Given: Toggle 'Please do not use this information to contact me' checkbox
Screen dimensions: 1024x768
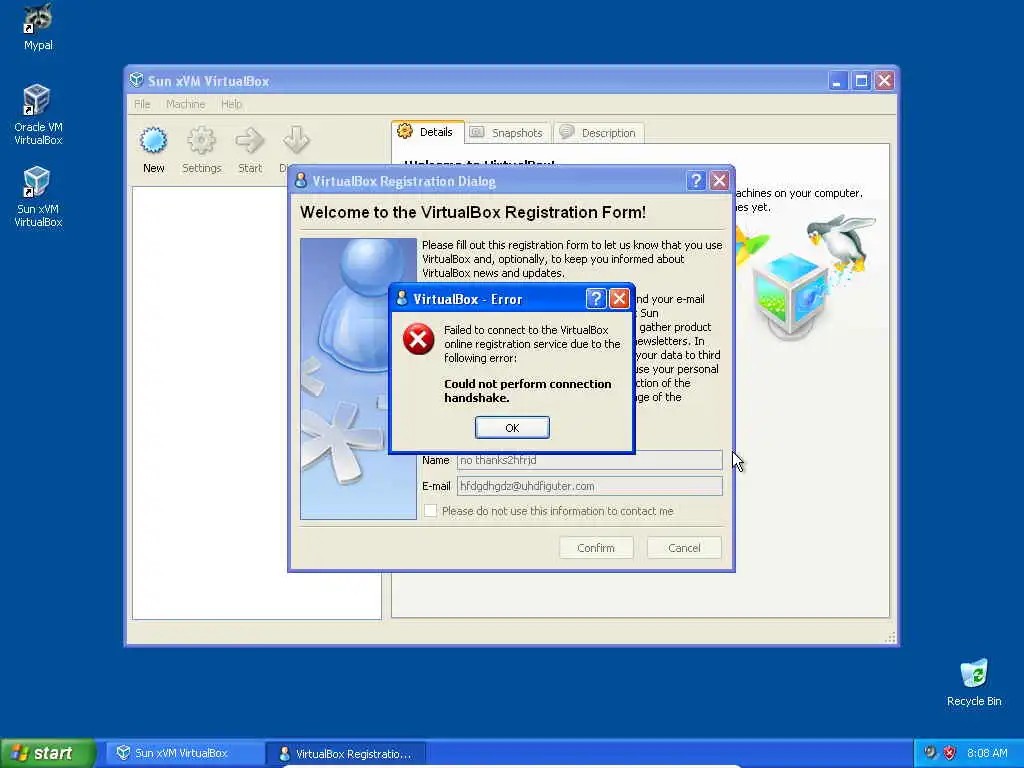Looking at the screenshot, I should [x=430, y=511].
